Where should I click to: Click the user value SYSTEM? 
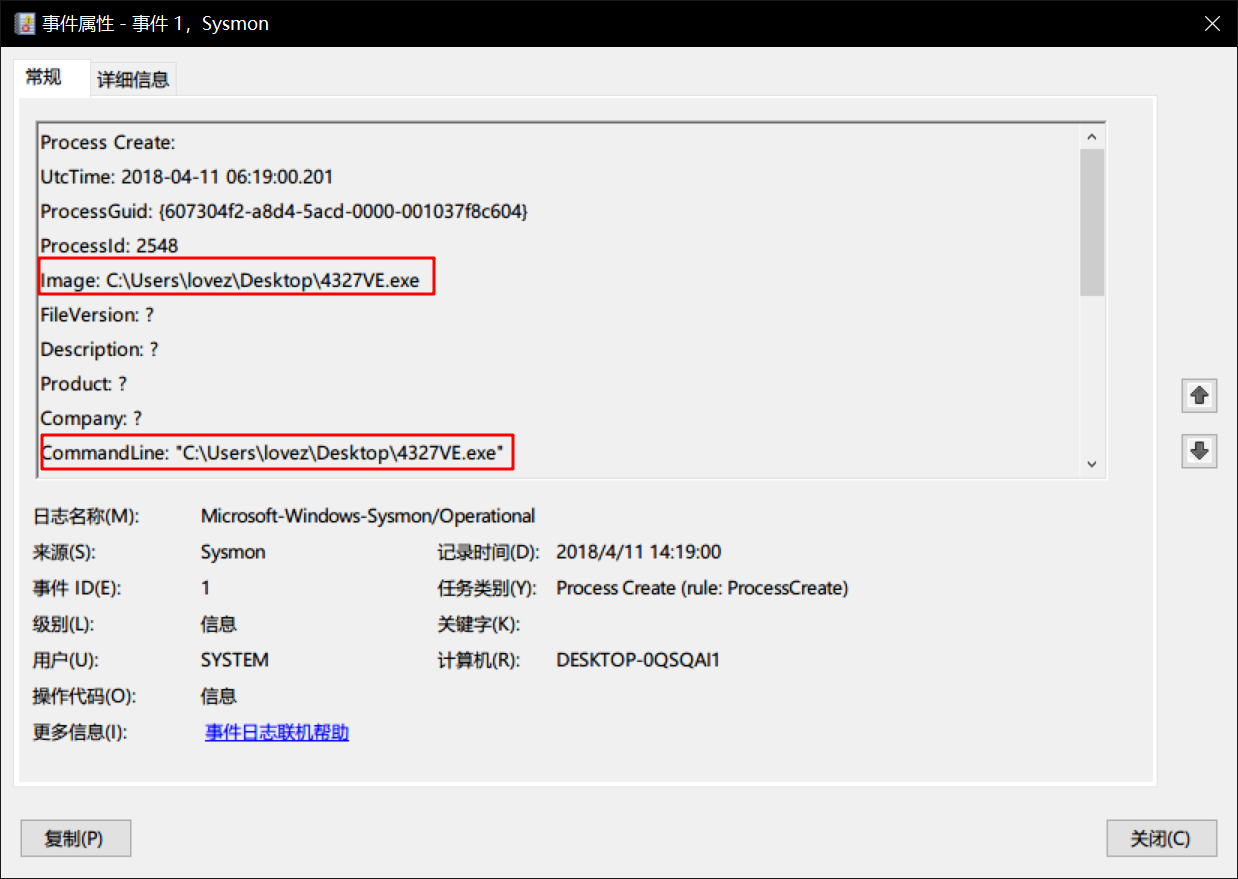click(235, 660)
